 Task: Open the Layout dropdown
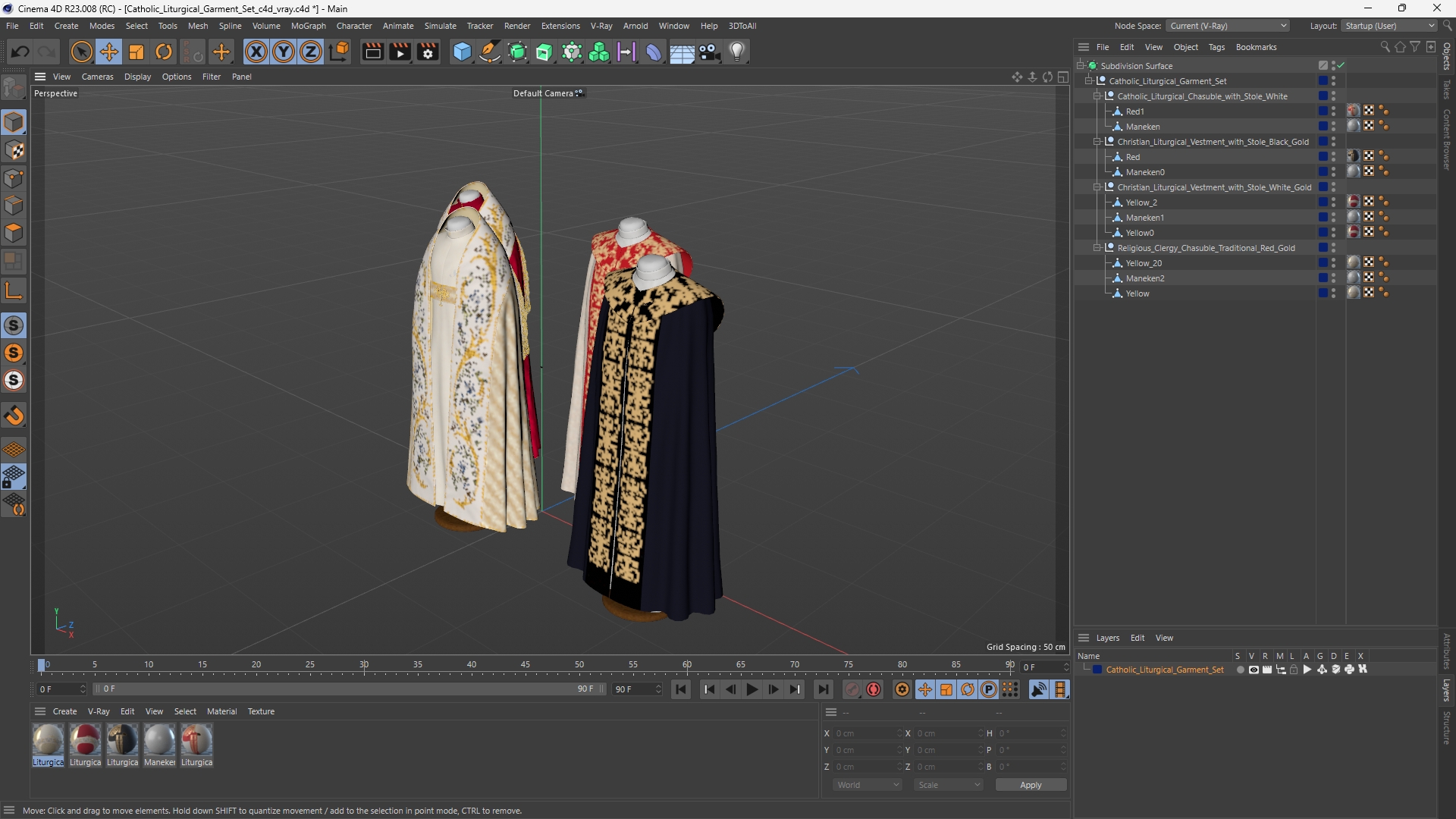1389,26
